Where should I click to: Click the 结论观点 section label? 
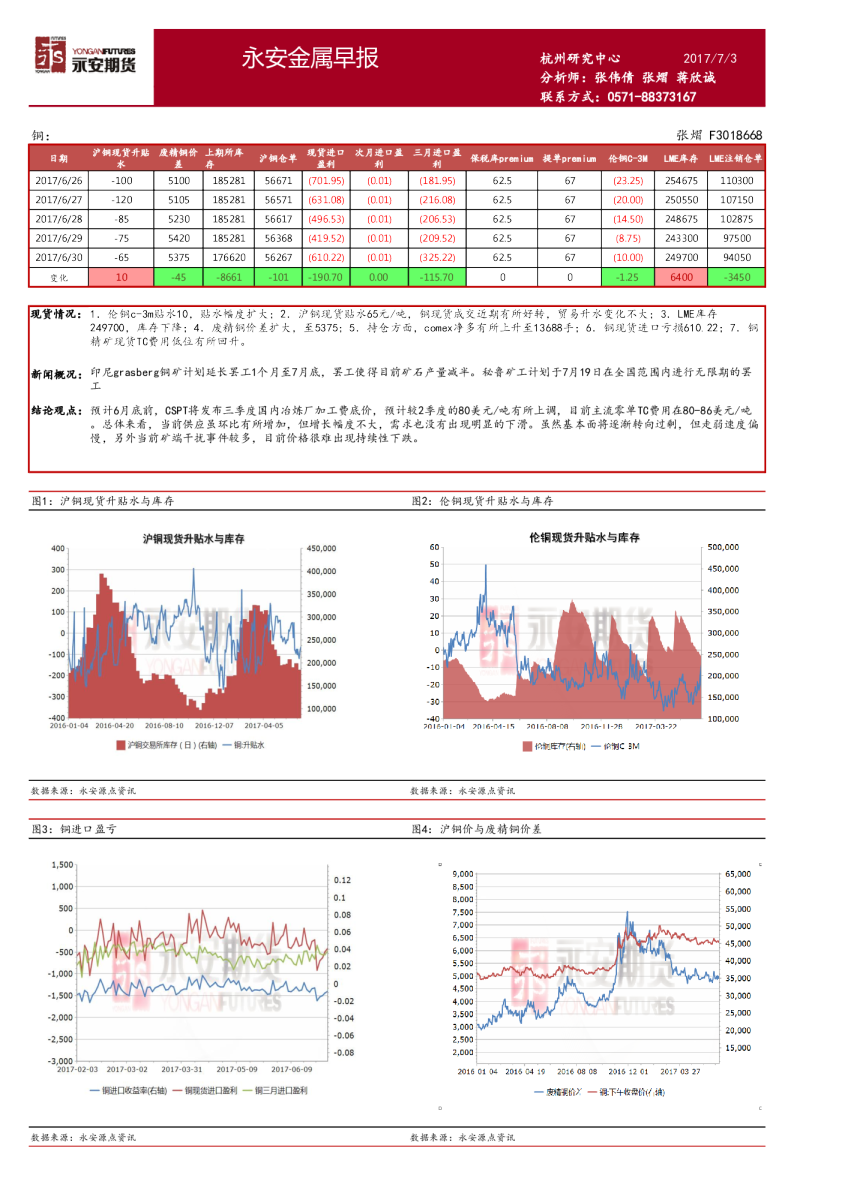click(x=57, y=410)
